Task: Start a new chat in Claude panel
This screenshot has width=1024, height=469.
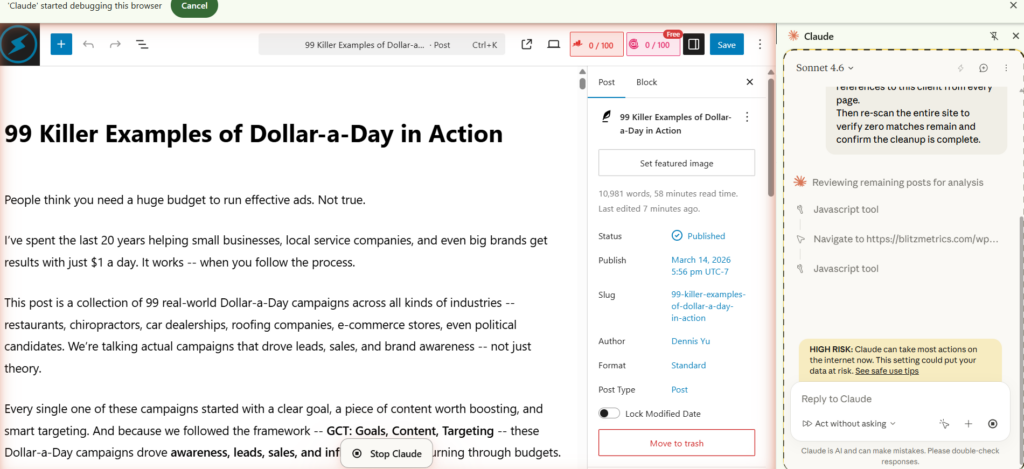Action: 983,68
